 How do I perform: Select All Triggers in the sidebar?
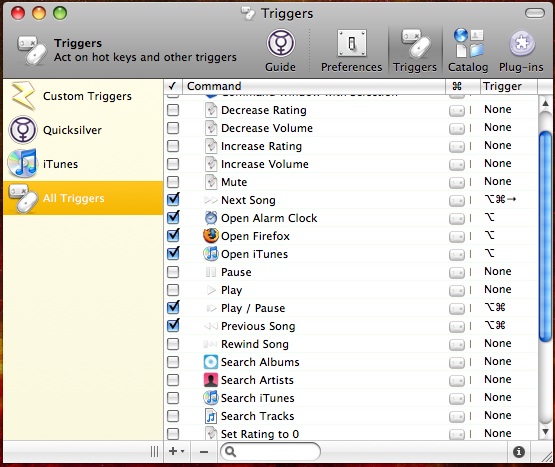coord(83,198)
